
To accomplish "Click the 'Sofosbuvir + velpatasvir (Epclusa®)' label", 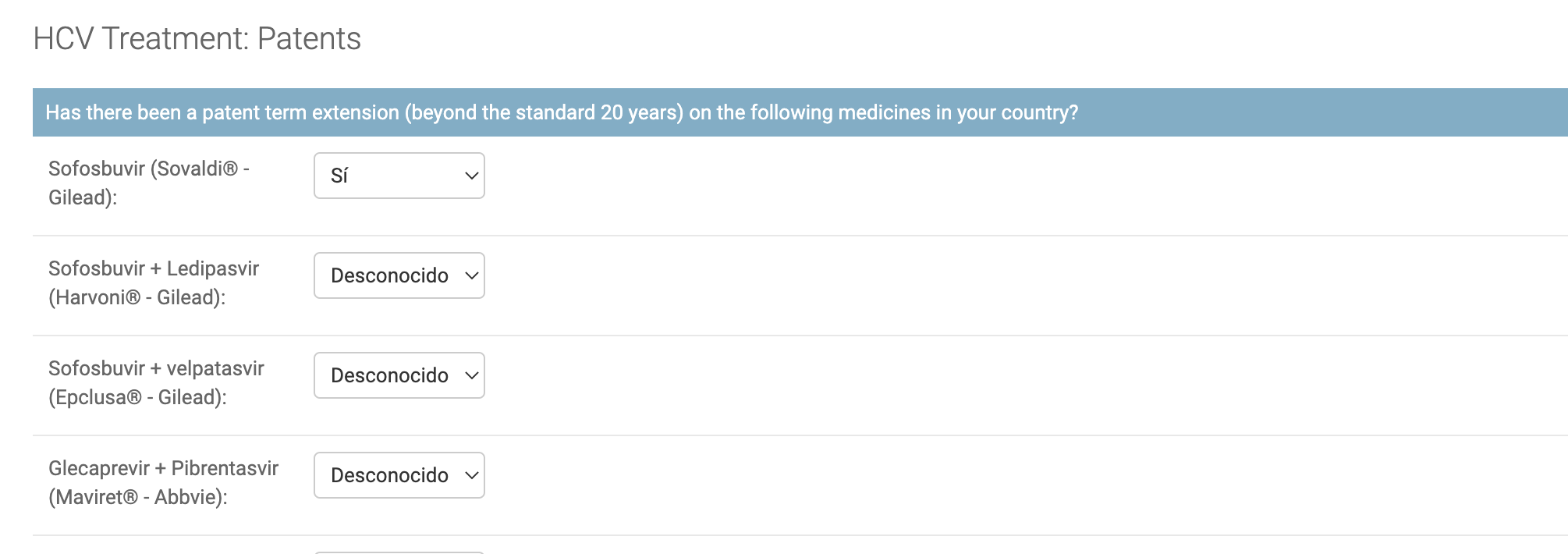I will click(156, 382).
